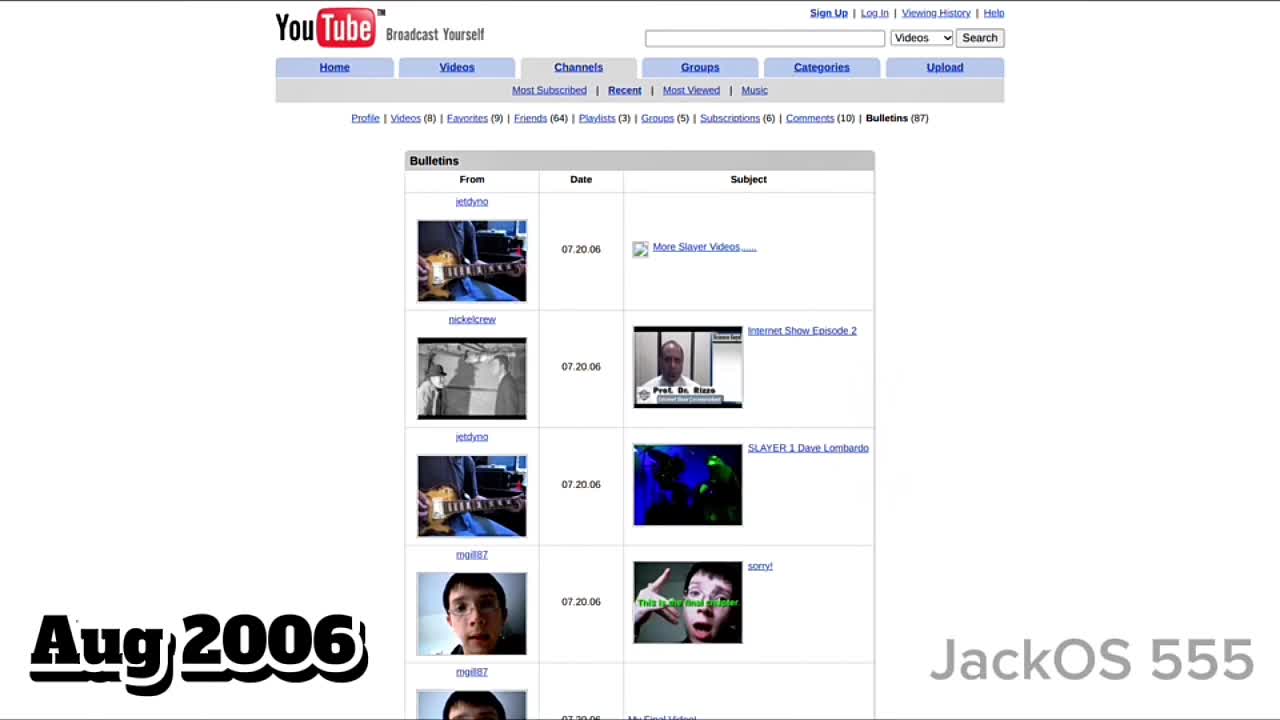The height and width of the screenshot is (720, 1280).
Task: Click the Bulletins (87) label
Action: coord(897,118)
